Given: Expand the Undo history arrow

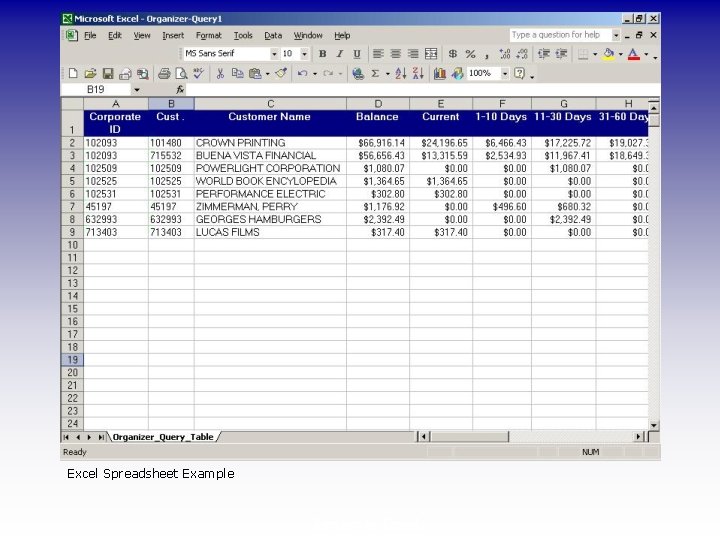Looking at the screenshot, I should (x=315, y=73).
